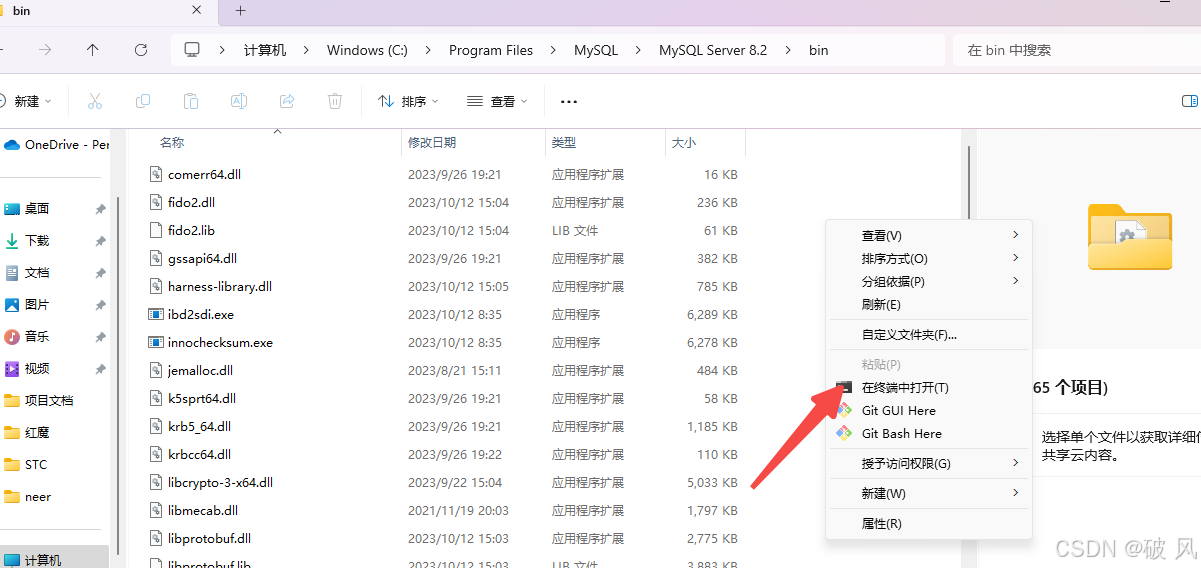Toggle the details pane icon

1190,101
